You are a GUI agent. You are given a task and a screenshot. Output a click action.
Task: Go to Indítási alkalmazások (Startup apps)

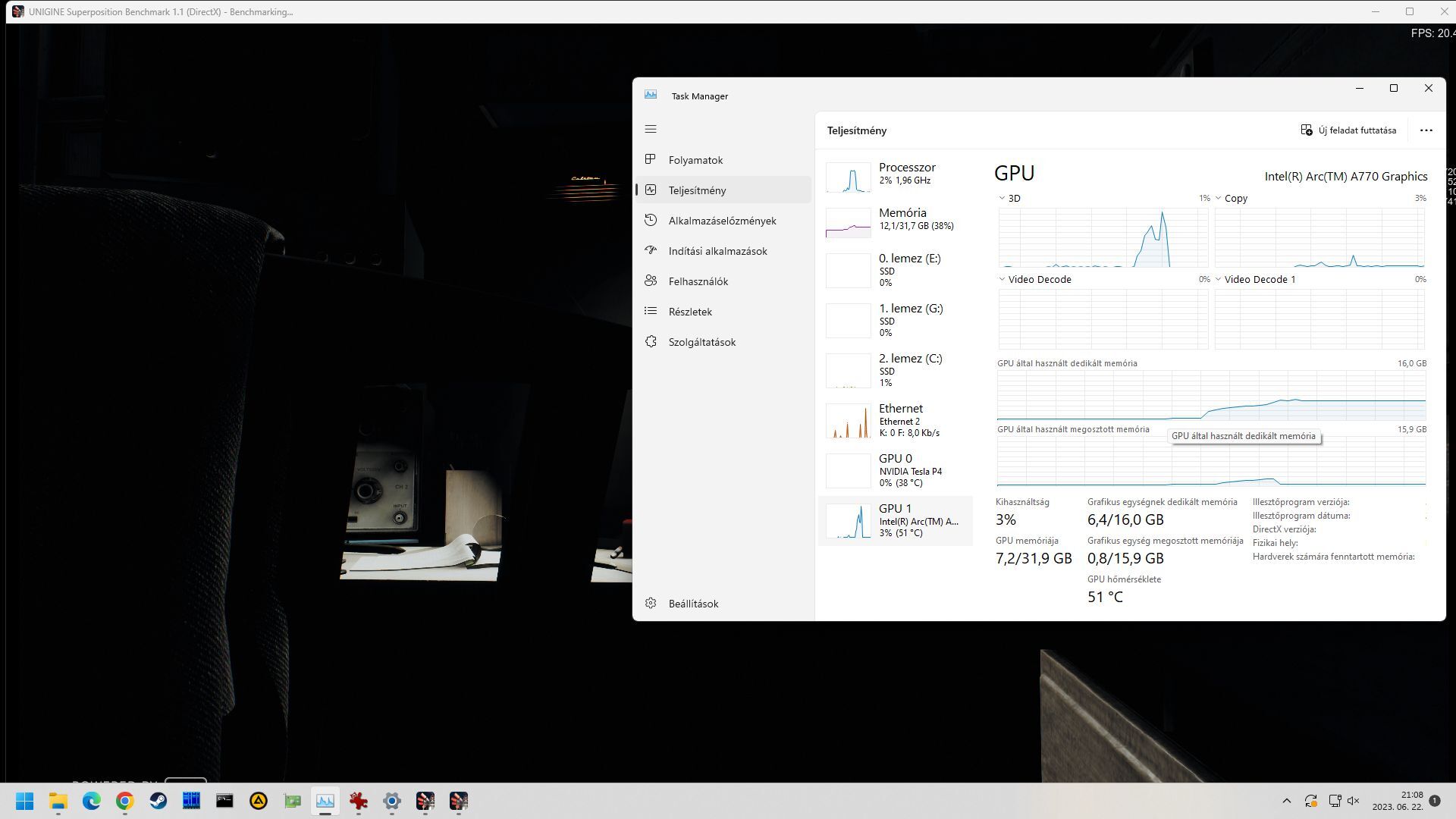723,251
